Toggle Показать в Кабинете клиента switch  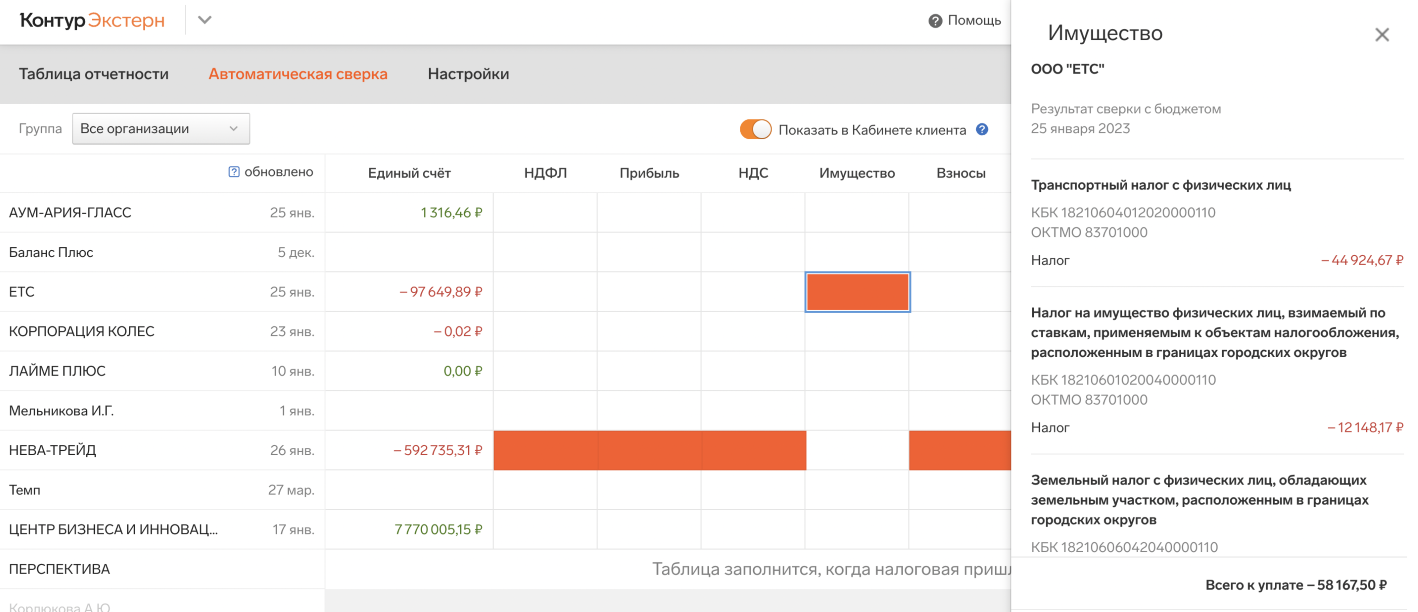[x=756, y=129]
